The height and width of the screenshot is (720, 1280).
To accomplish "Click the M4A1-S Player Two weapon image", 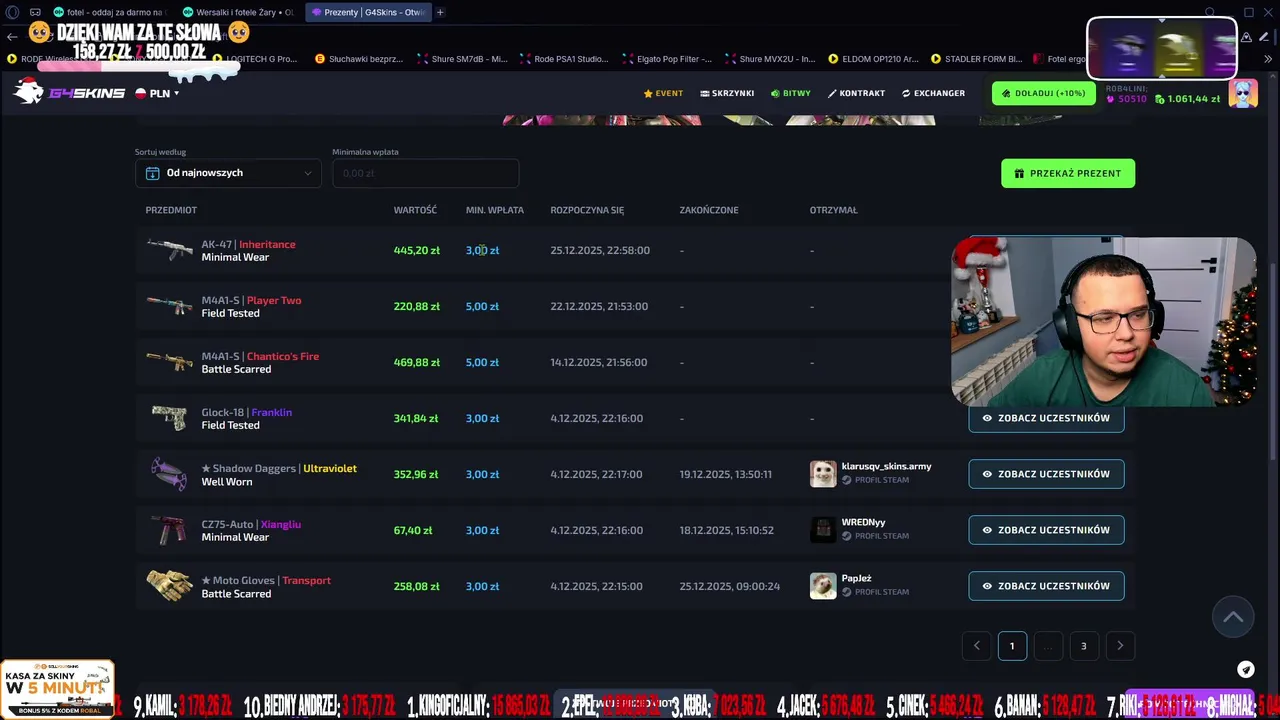I will point(169,306).
